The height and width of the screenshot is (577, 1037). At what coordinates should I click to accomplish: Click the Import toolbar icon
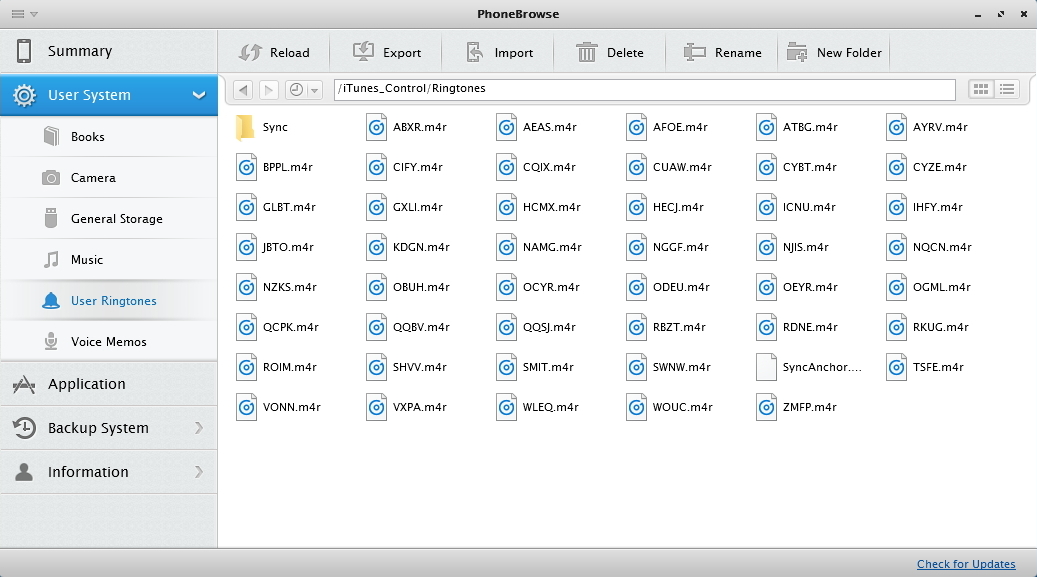point(476,52)
